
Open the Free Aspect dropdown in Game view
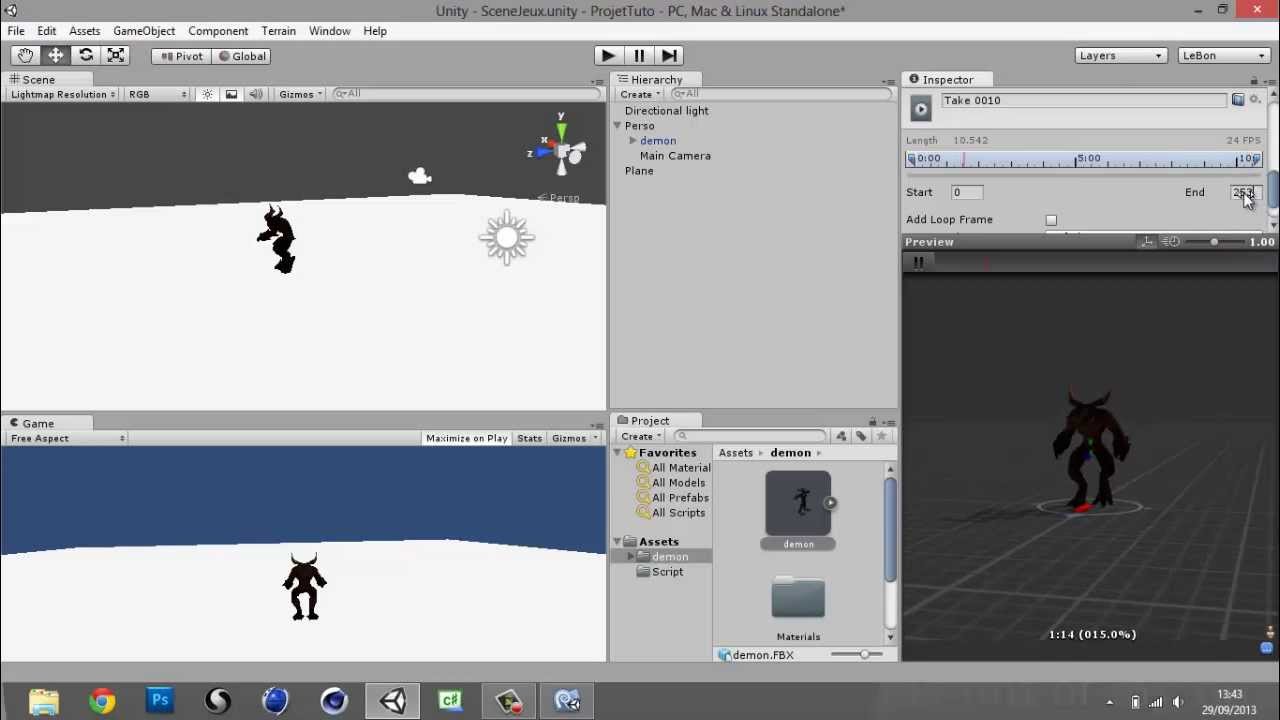(67, 438)
